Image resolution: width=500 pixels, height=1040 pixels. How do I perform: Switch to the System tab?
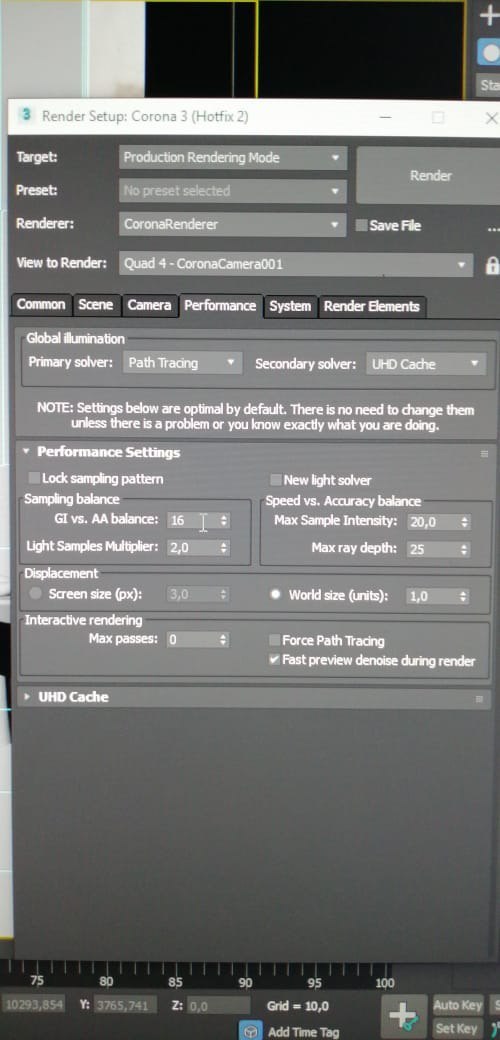coord(290,306)
